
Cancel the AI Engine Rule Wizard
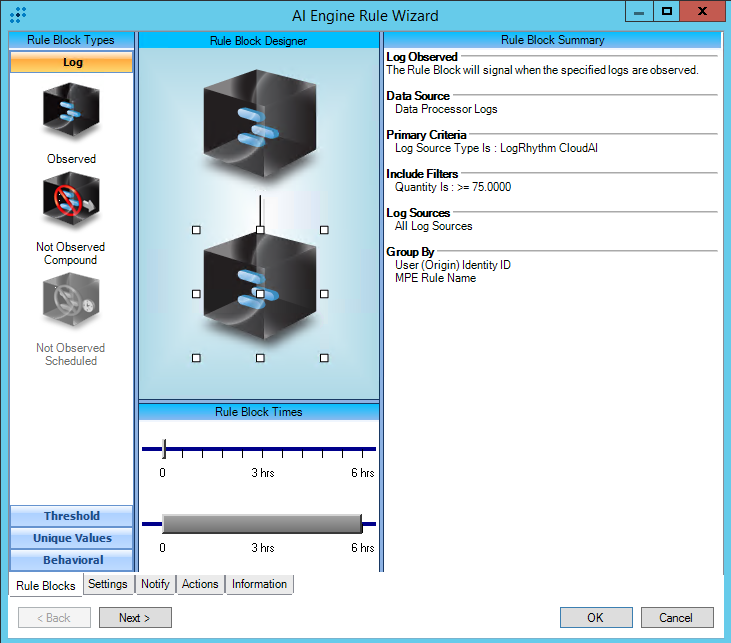click(677, 618)
